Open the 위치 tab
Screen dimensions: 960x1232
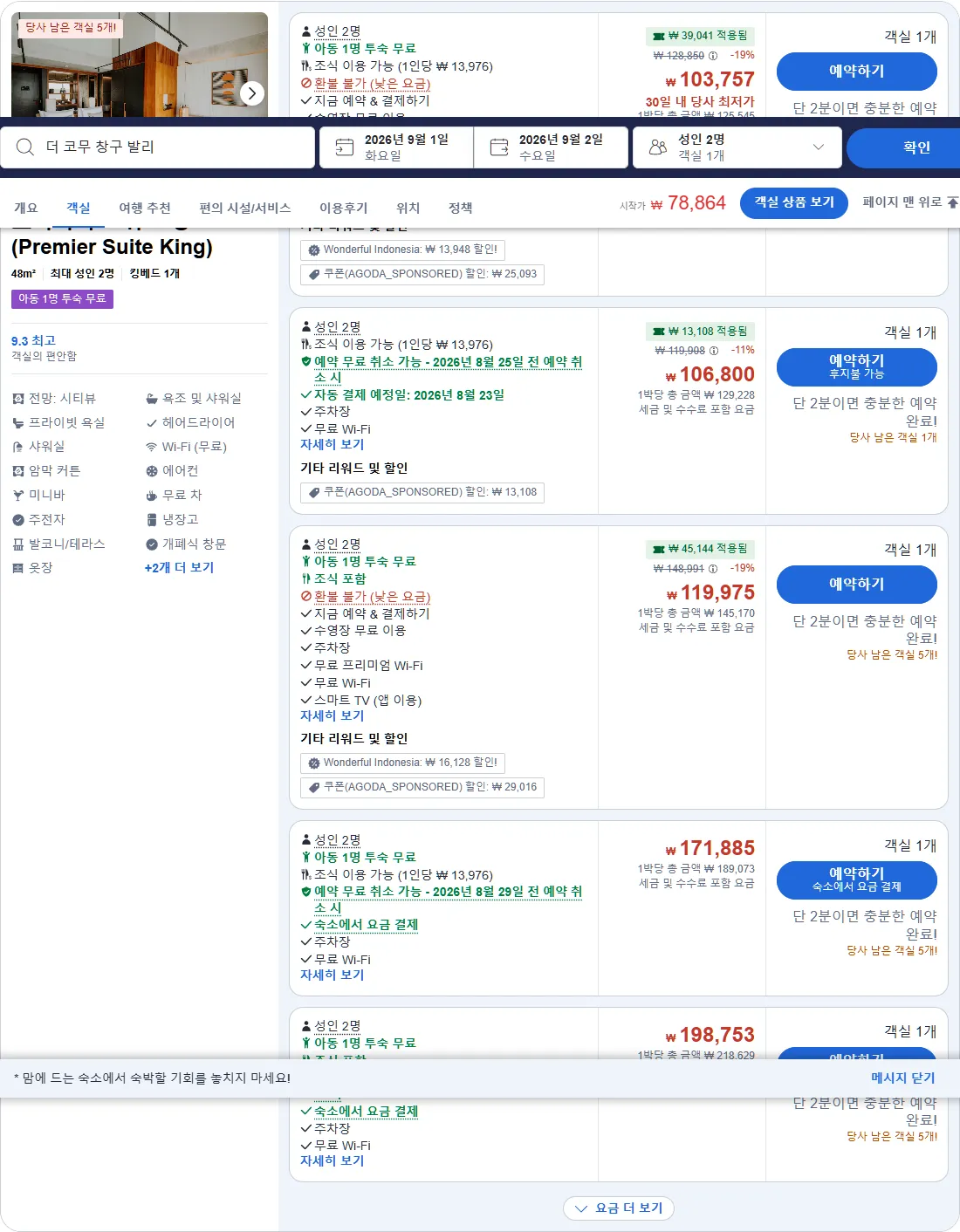tap(408, 208)
